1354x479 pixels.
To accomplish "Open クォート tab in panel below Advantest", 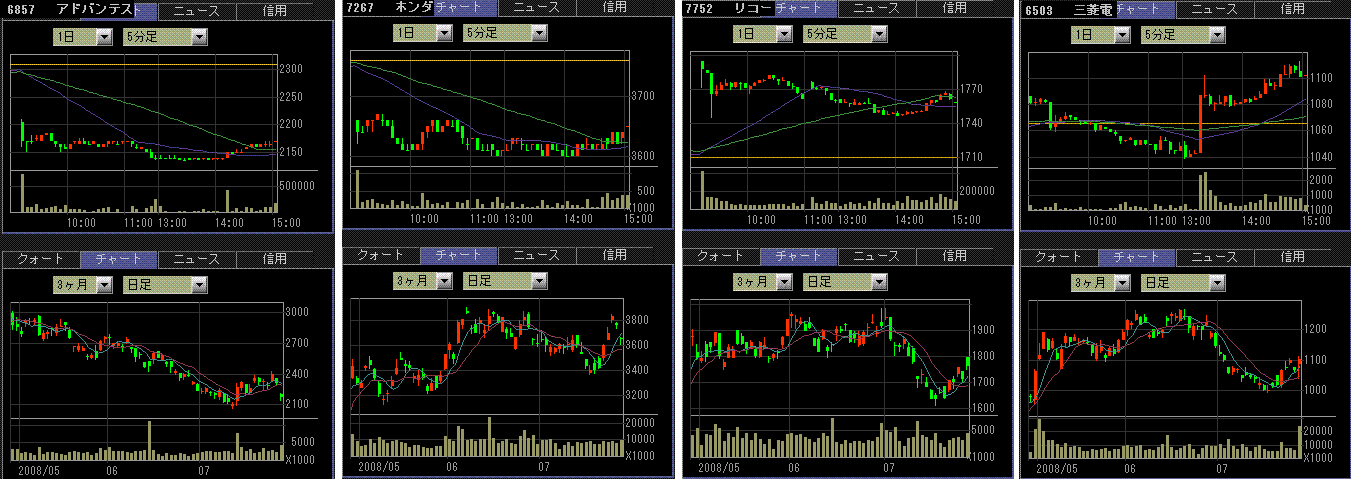I will click(41, 259).
